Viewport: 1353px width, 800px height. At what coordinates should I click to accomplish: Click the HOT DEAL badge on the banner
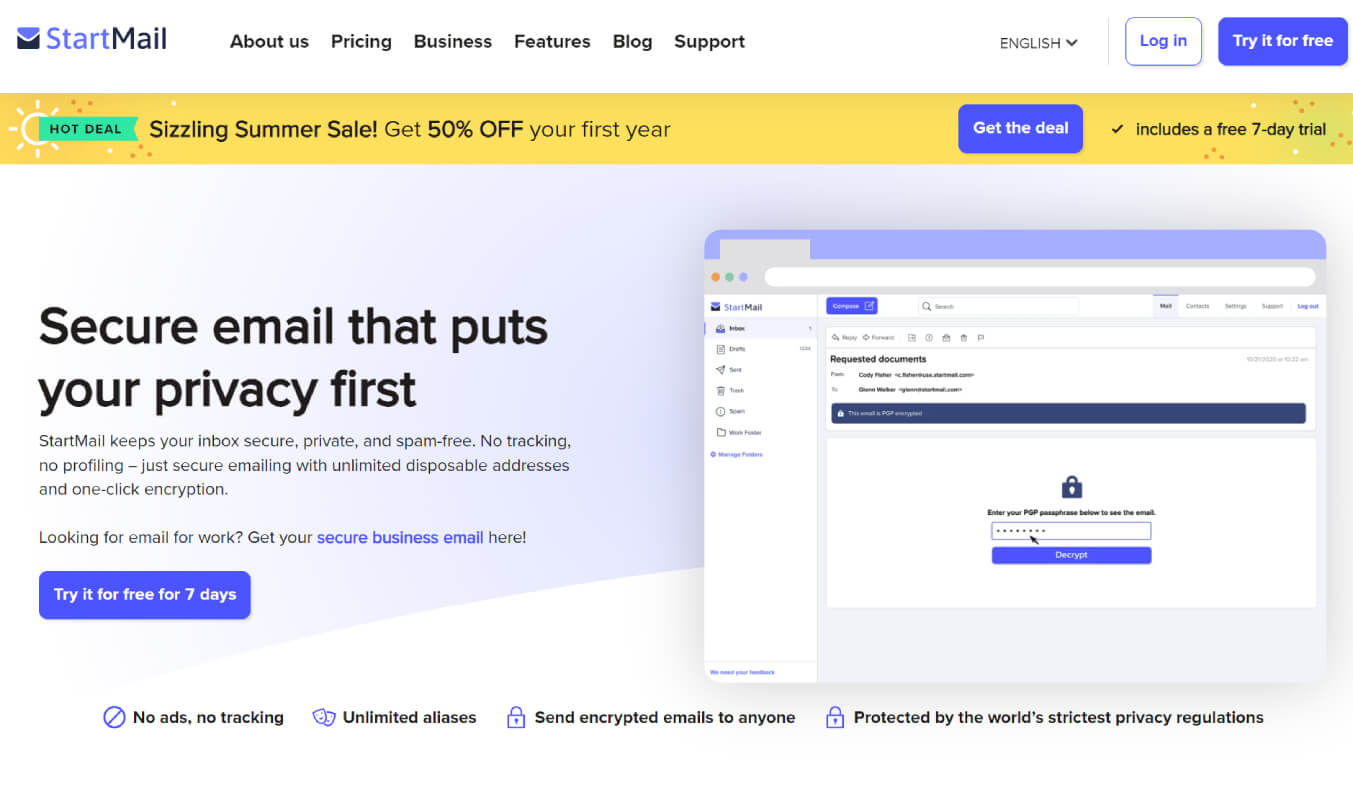tap(86, 128)
